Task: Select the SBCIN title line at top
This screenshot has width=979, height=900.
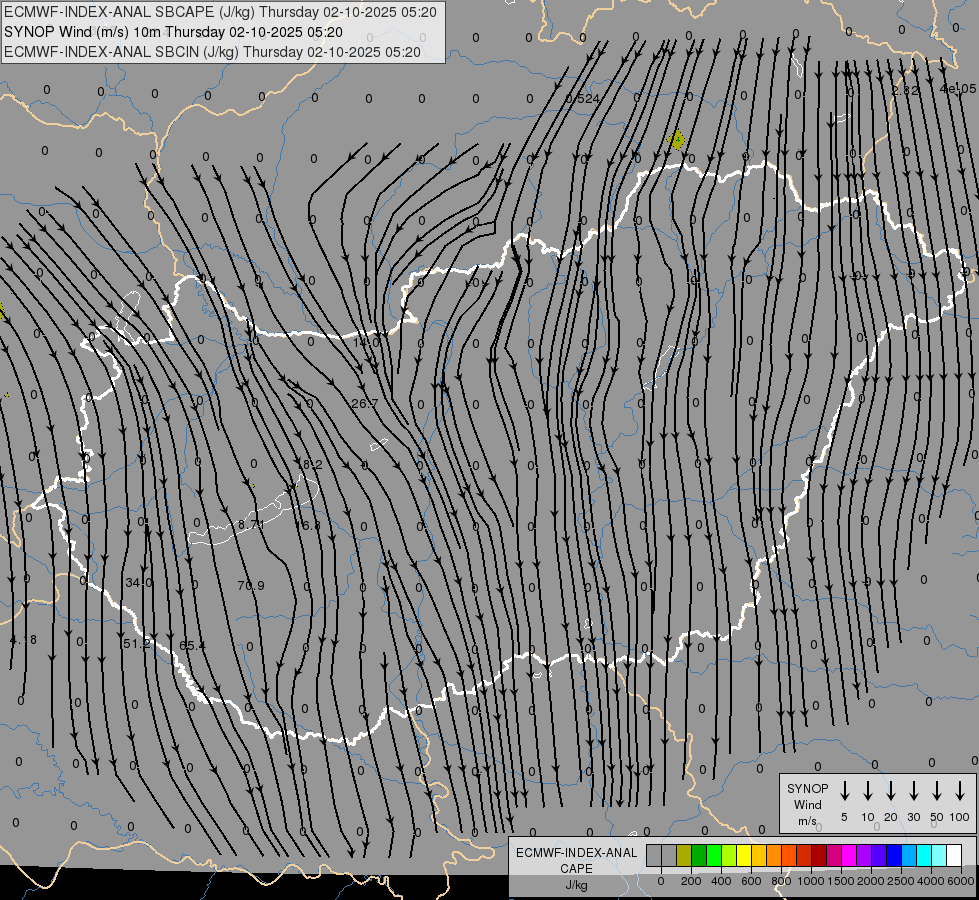Action: point(212,52)
